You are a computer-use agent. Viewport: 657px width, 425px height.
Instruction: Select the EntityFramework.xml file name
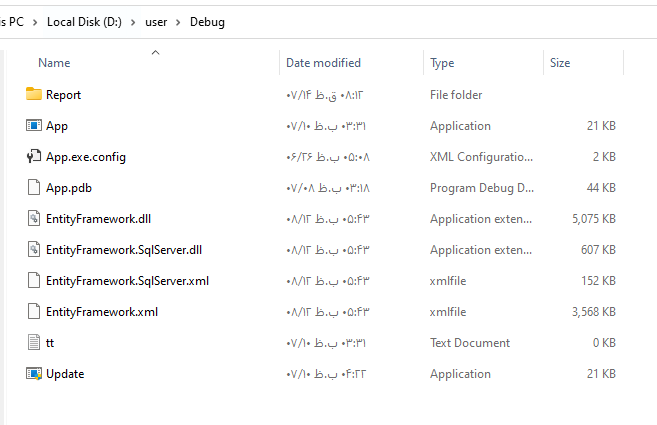(x=102, y=312)
